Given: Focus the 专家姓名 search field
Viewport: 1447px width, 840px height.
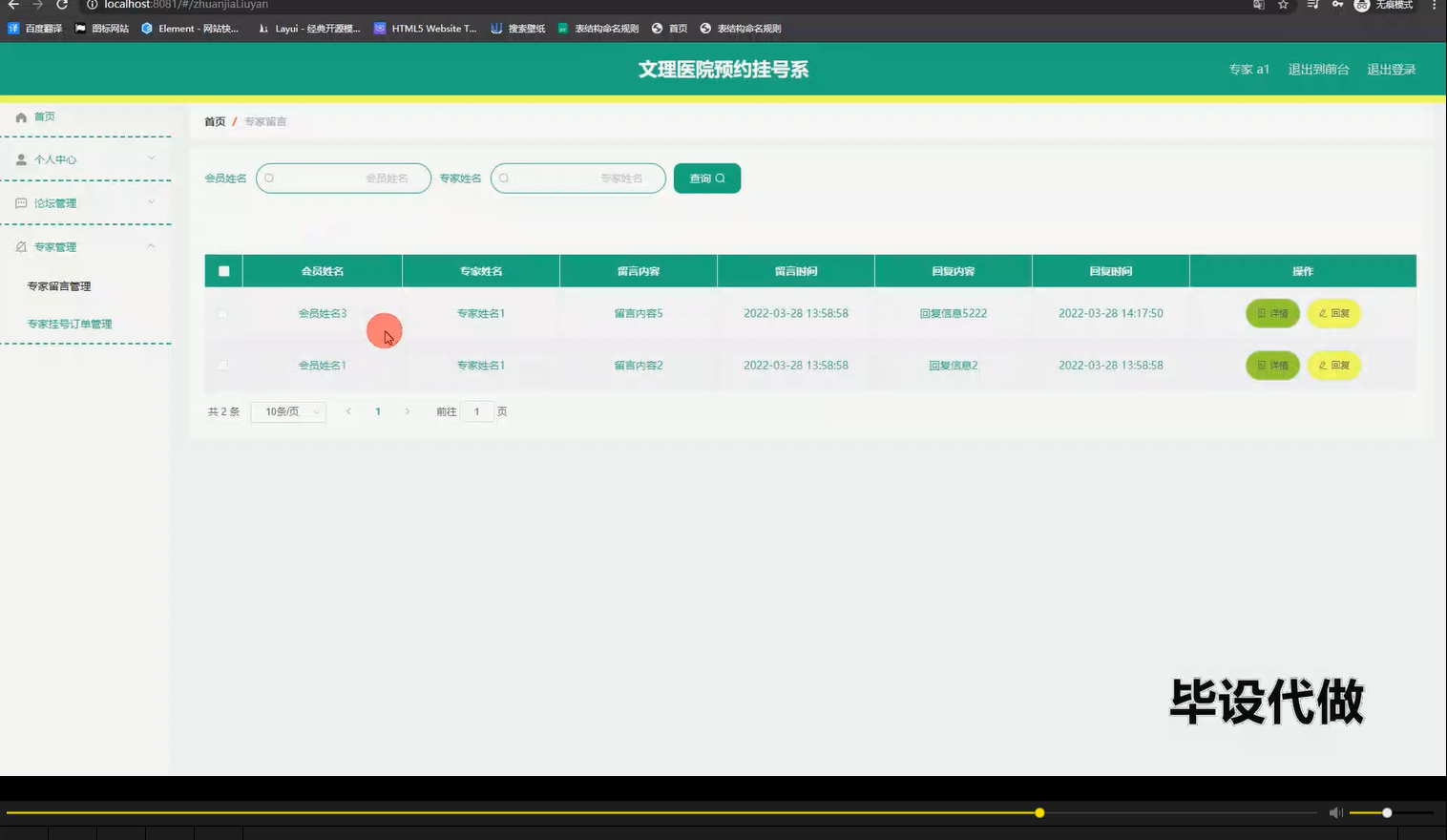Looking at the screenshot, I should coord(578,178).
